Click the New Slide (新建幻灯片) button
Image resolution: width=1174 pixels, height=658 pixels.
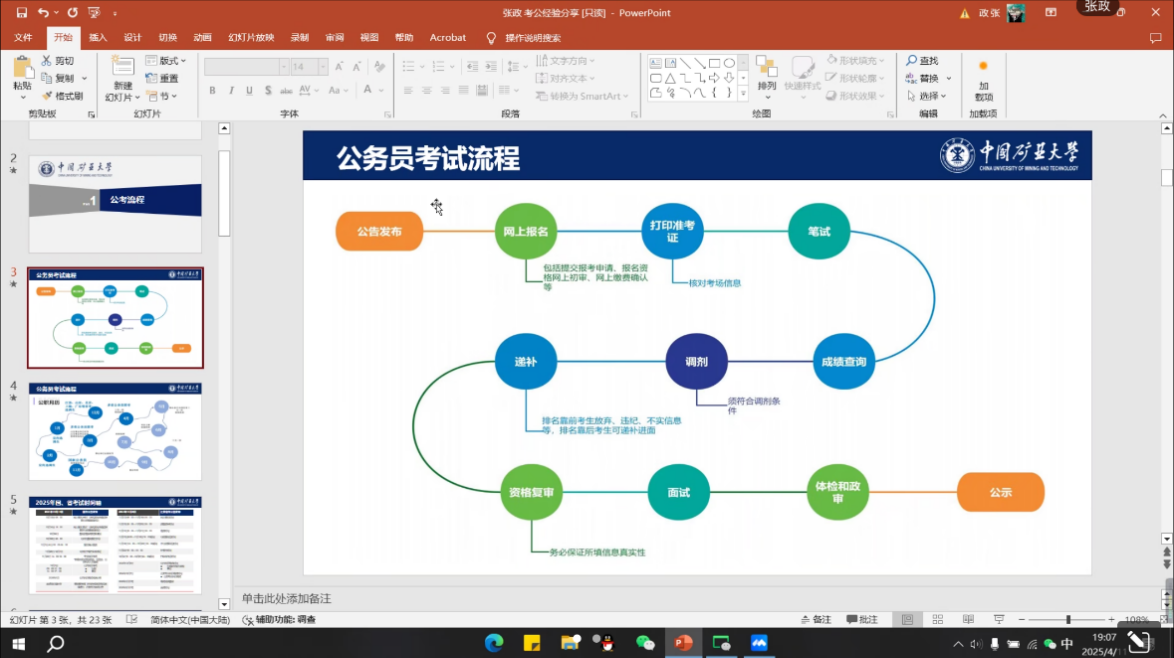tap(122, 78)
